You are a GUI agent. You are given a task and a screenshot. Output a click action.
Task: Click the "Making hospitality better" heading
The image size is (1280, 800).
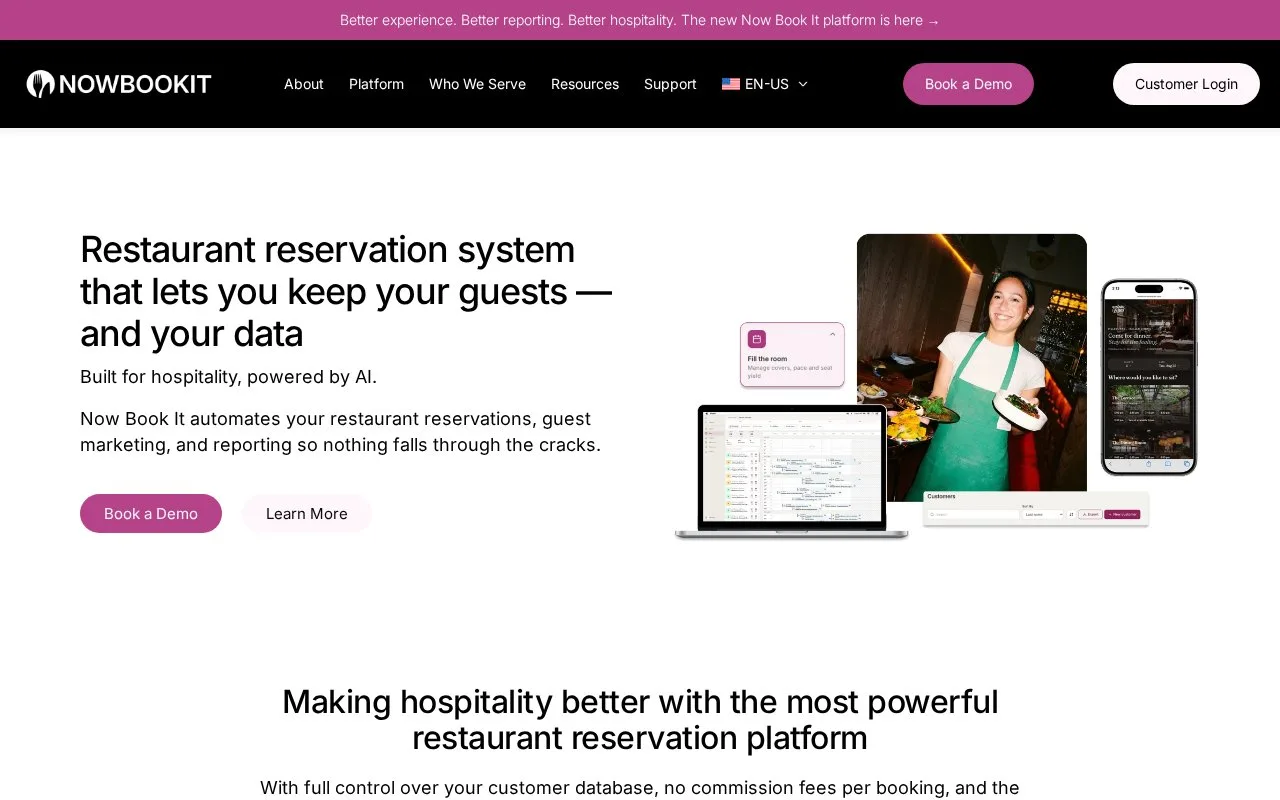pyautogui.click(x=640, y=720)
